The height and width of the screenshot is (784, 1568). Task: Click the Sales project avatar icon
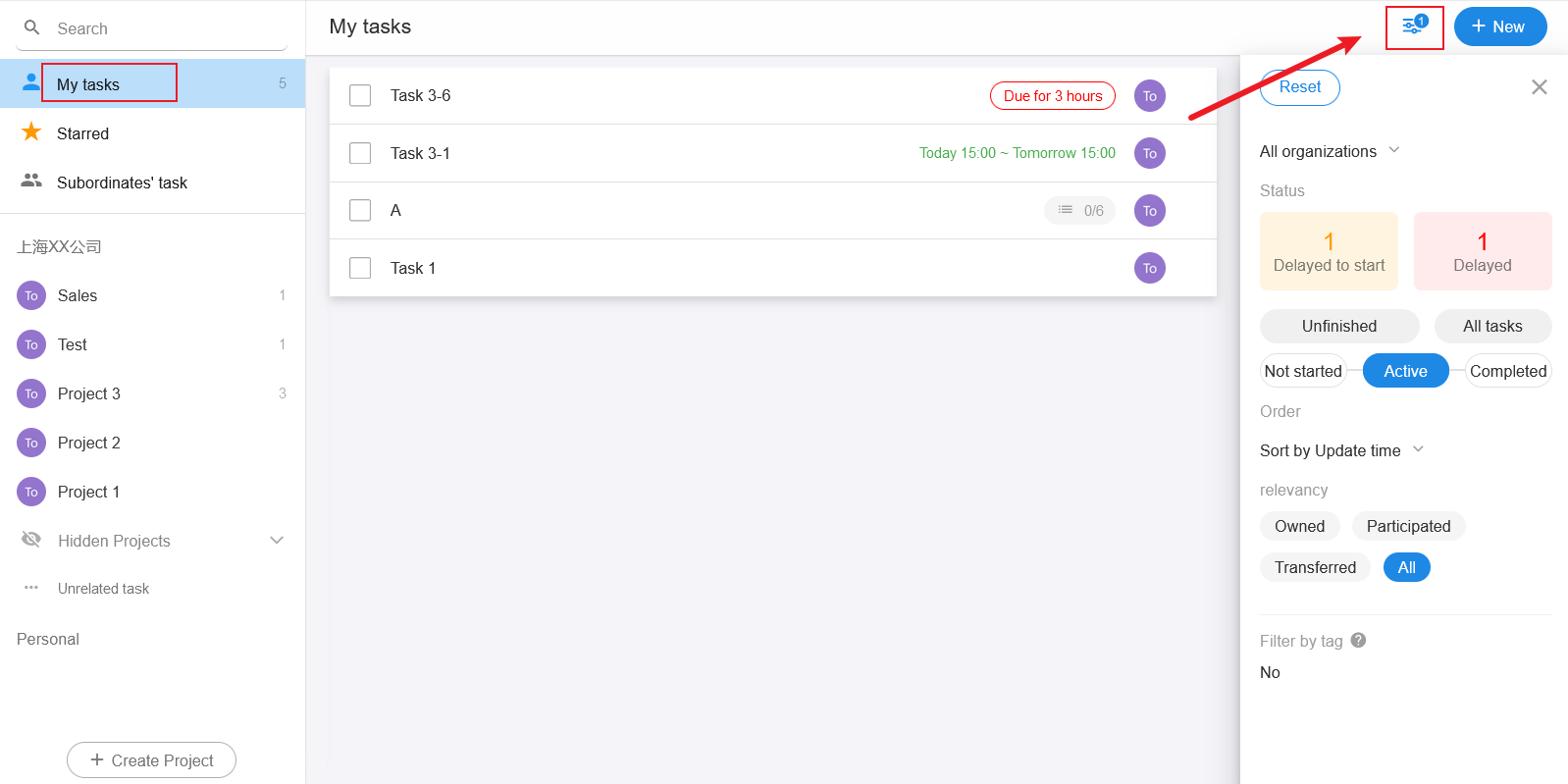point(31,295)
